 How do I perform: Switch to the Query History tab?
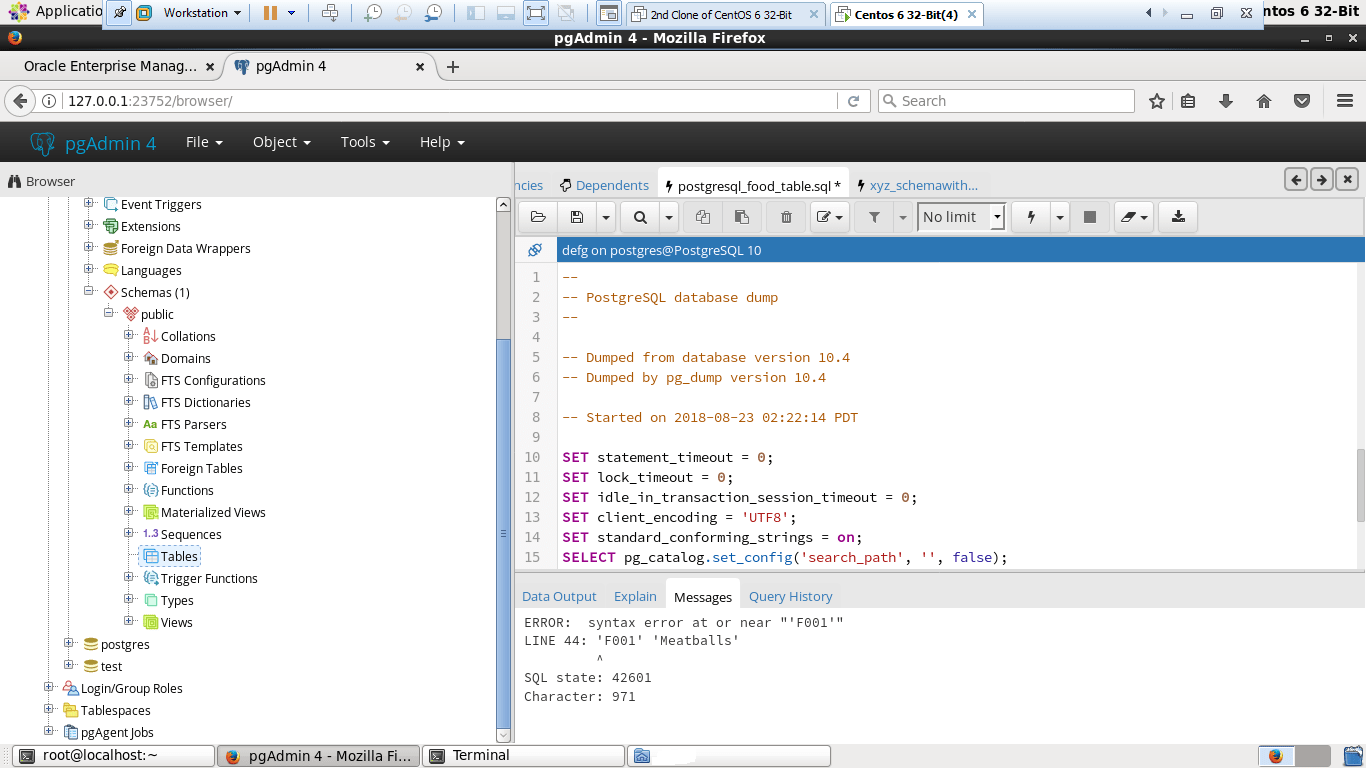790,596
